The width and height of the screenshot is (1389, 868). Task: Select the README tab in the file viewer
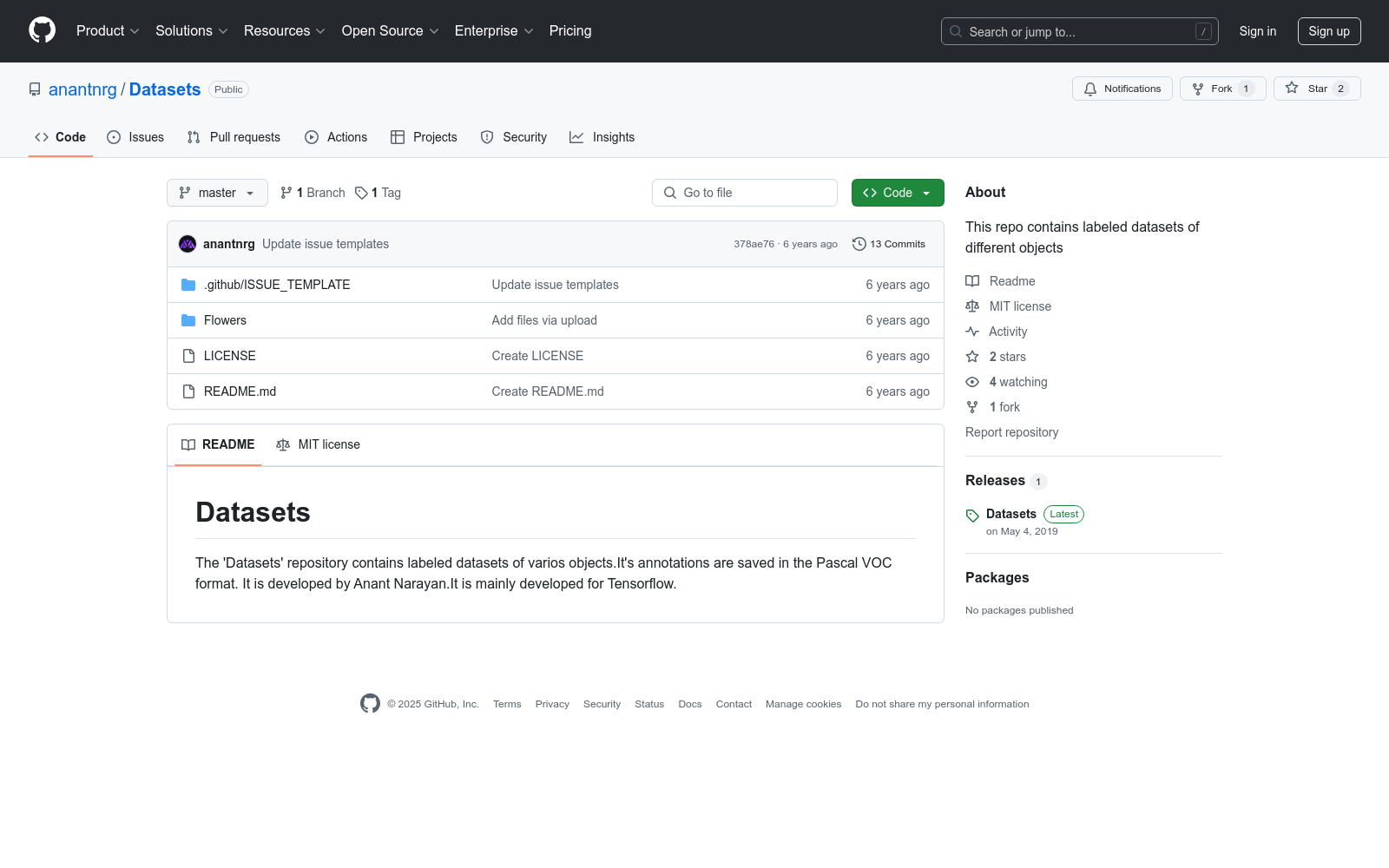tap(218, 444)
